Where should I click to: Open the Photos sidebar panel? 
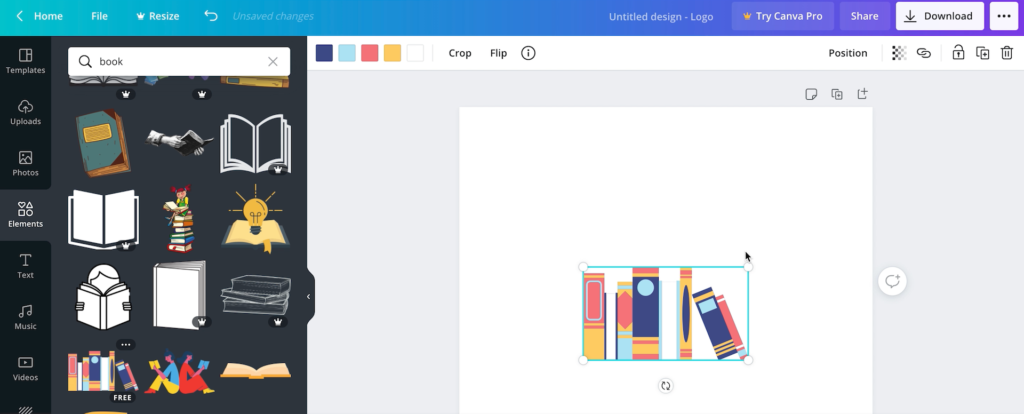coord(25,164)
